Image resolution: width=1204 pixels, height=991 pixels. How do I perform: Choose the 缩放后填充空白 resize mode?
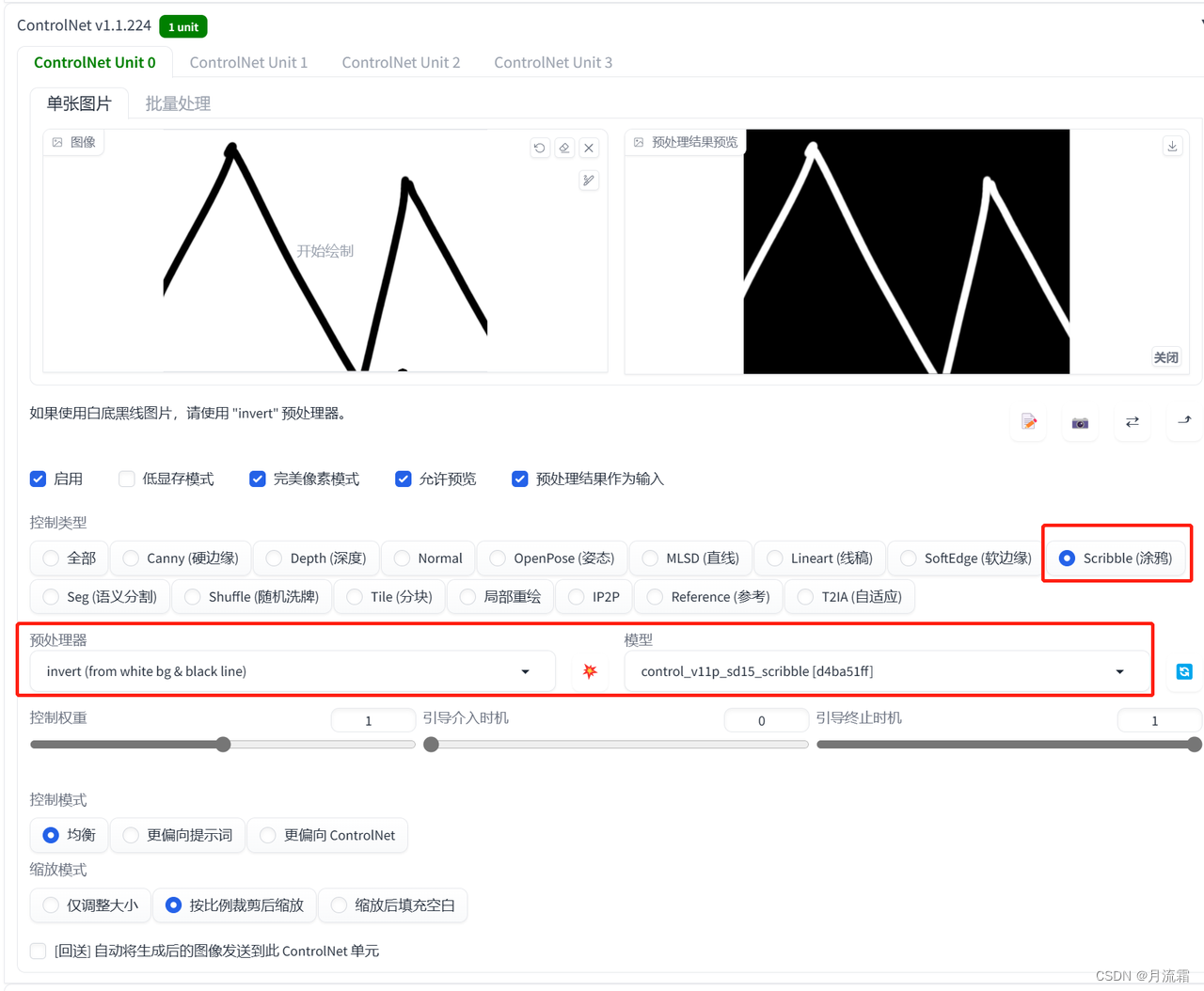pyautogui.click(x=392, y=904)
